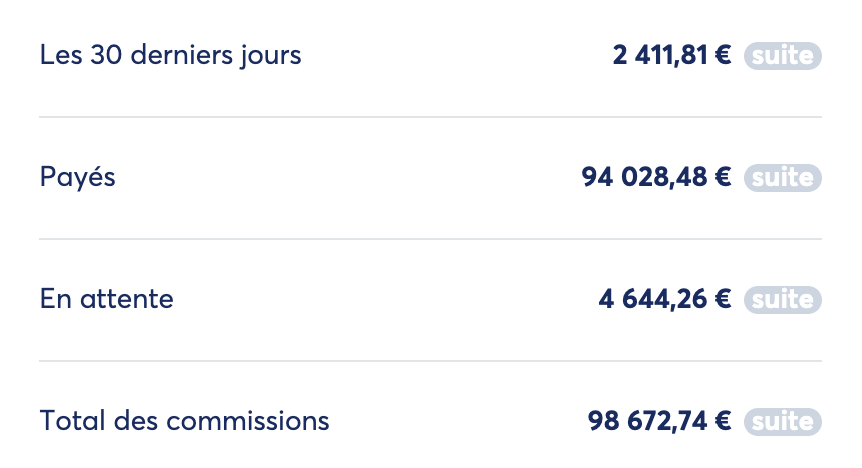The width and height of the screenshot is (862, 468).
Task: Click the 'En attente' label
Action: [107, 299]
